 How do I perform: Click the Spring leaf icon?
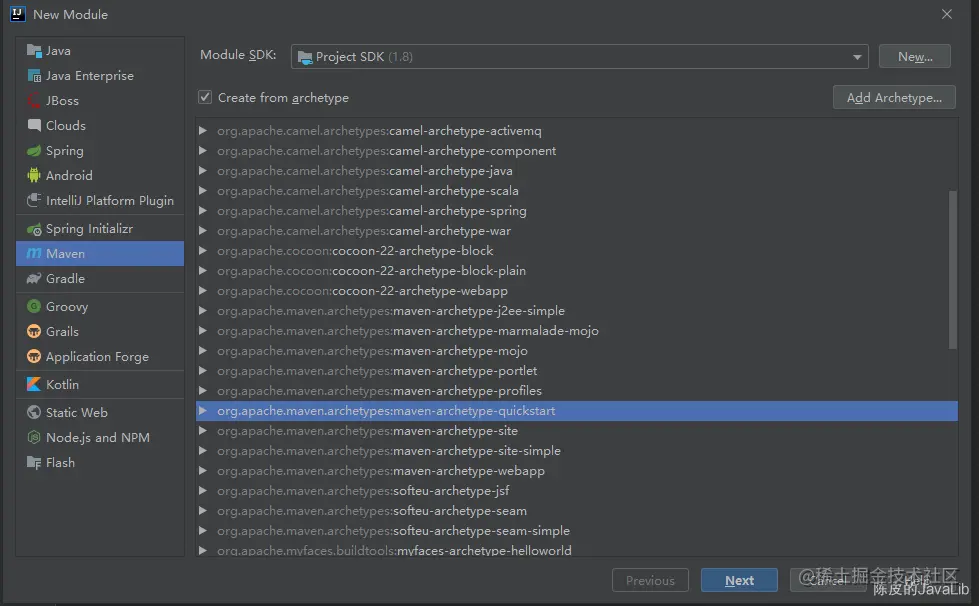click(x=34, y=150)
